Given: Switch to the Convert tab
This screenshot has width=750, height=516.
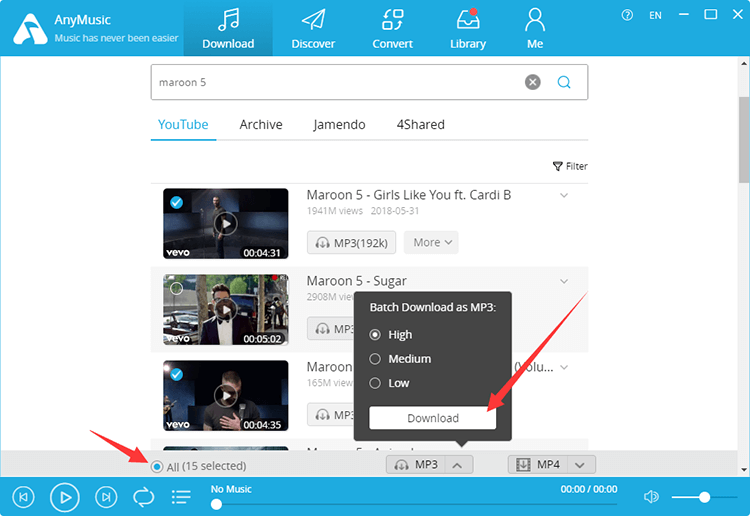Looking at the screenshot, I should (392, 29).
